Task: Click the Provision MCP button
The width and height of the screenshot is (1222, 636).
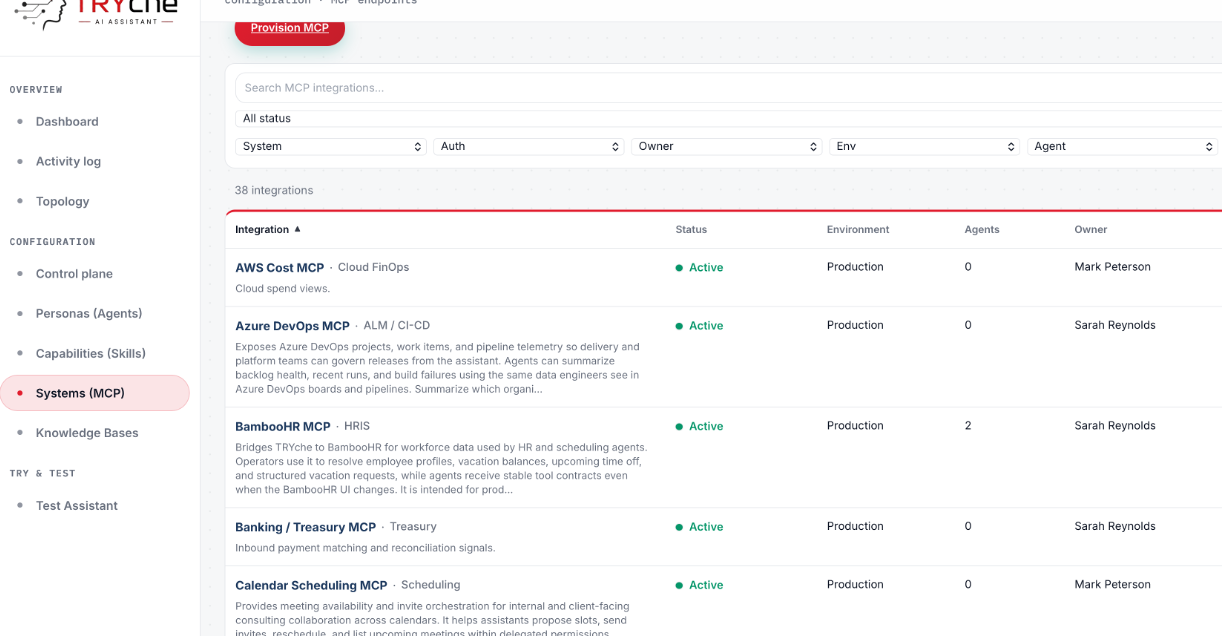Action: pos(290,28)
